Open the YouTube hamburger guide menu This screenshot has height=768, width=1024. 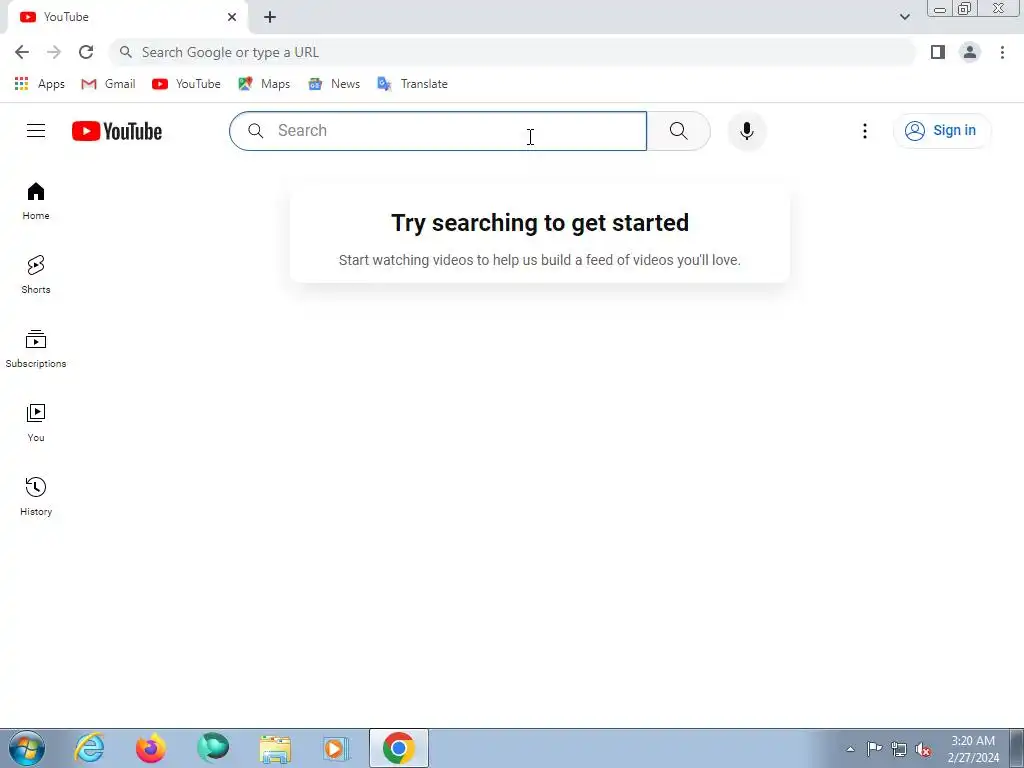pos(36,131)
